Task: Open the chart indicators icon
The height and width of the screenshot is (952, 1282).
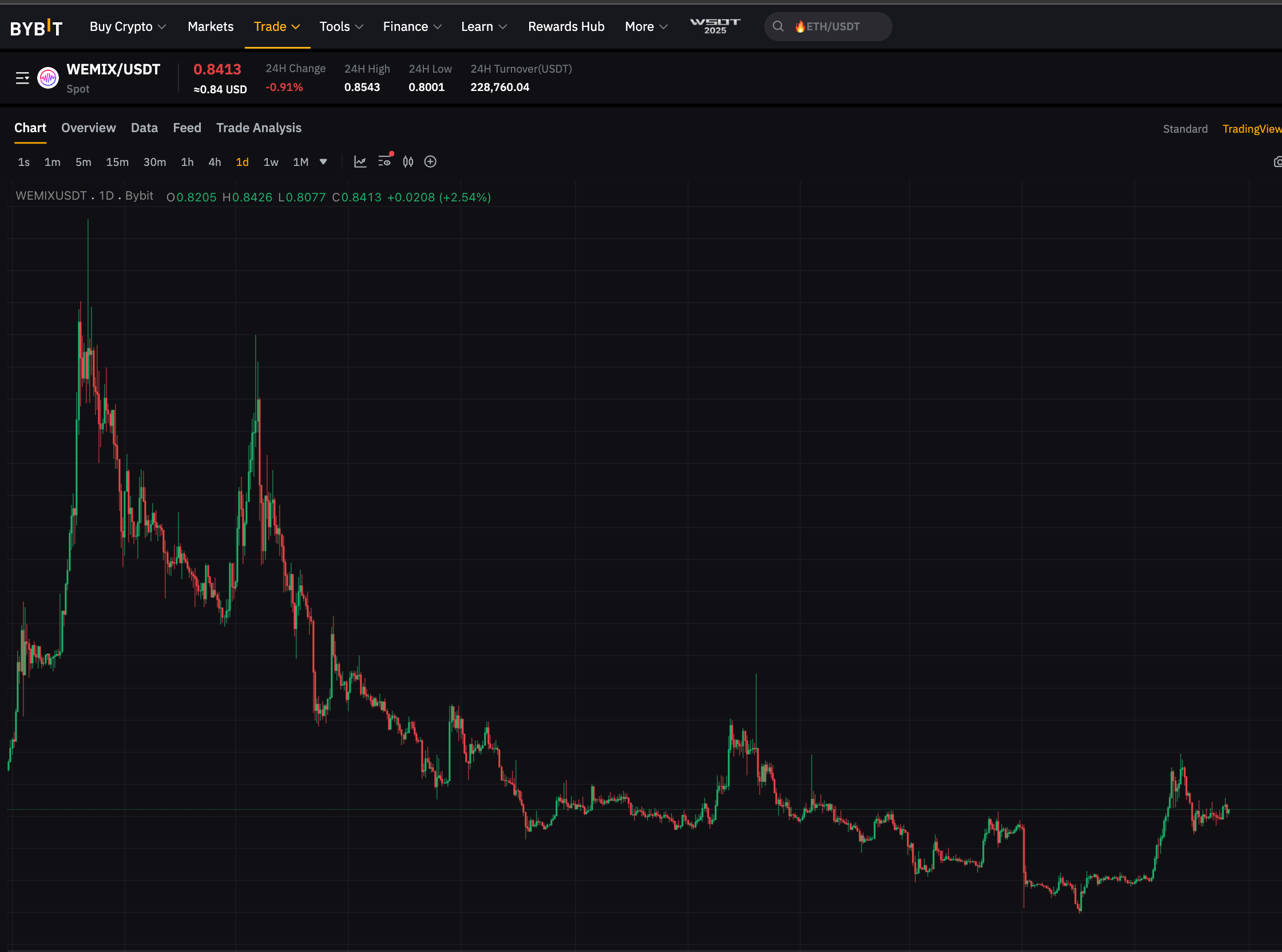Action: click(360, 162)
